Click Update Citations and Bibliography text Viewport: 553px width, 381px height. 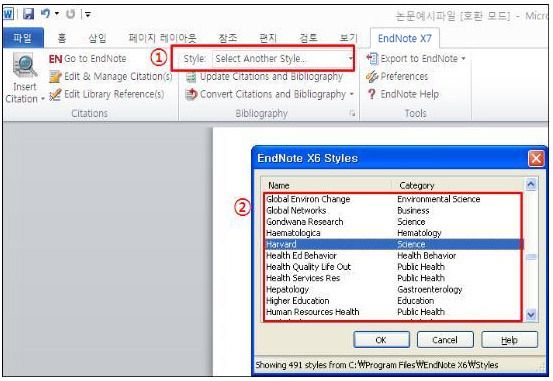tap(272, 77)
